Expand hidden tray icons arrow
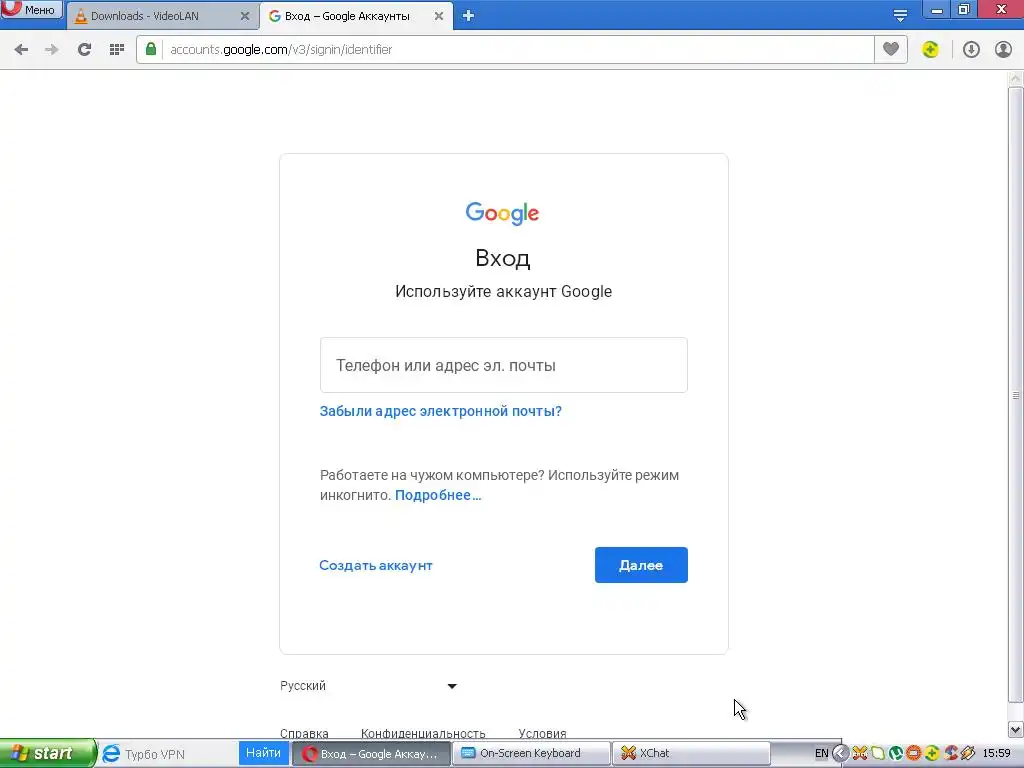The image size is (1024, 768). 840,754
